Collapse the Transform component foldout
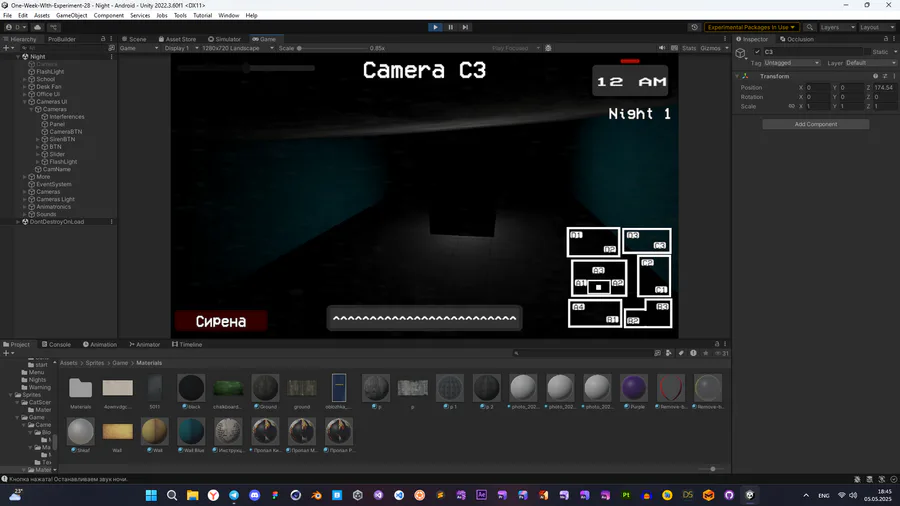Viewport: 900px width, 506px height. coord(737,76)
